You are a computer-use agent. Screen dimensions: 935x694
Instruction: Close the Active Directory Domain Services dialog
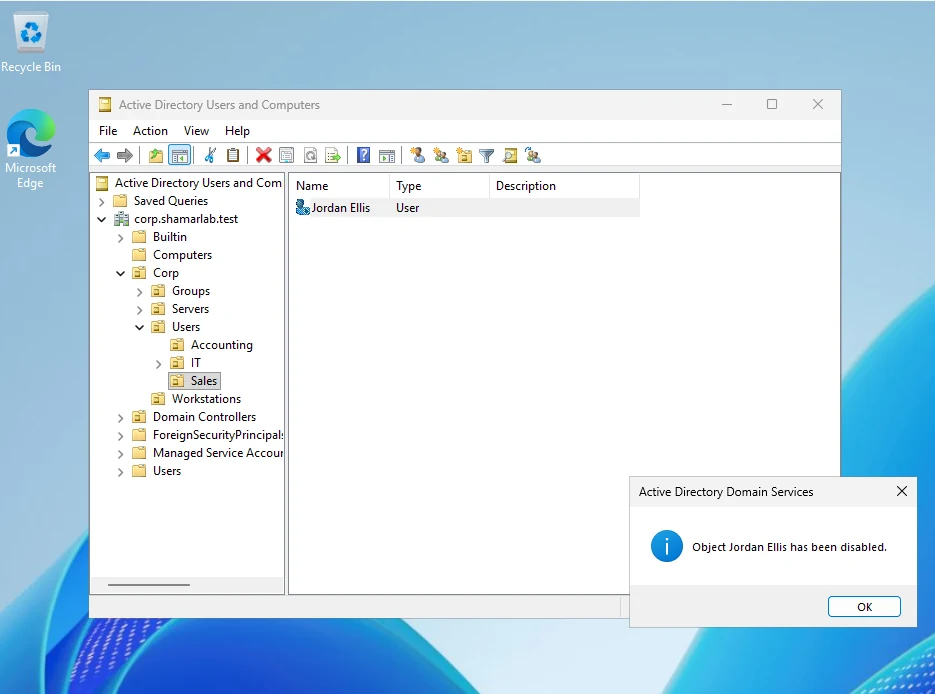click(902, 491)
